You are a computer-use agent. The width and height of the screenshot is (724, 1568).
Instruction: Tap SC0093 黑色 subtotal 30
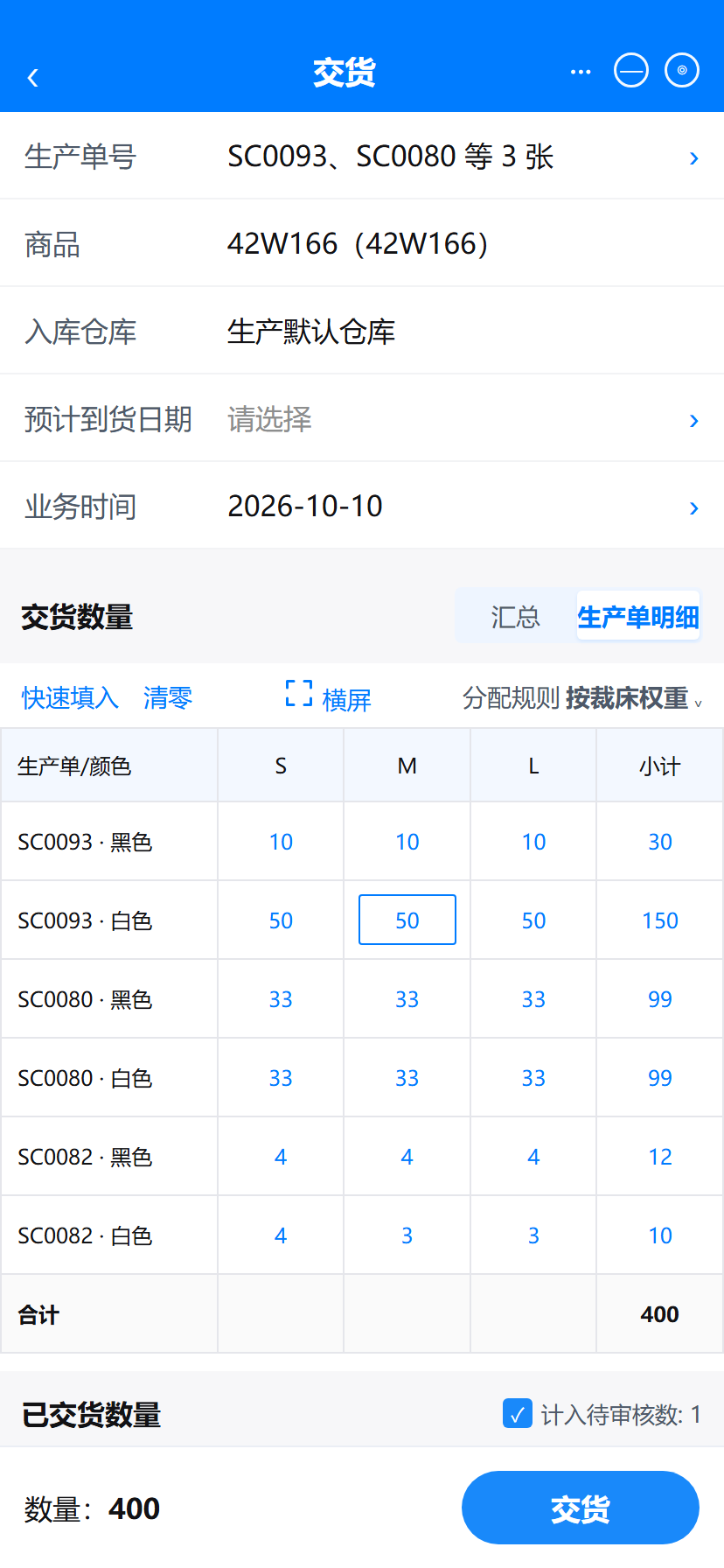660,842
